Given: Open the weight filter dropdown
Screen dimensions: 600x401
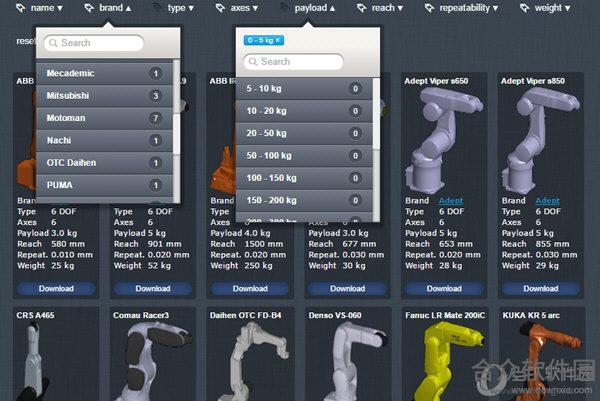Looking at the screenshot, I should tap(552, 8).
